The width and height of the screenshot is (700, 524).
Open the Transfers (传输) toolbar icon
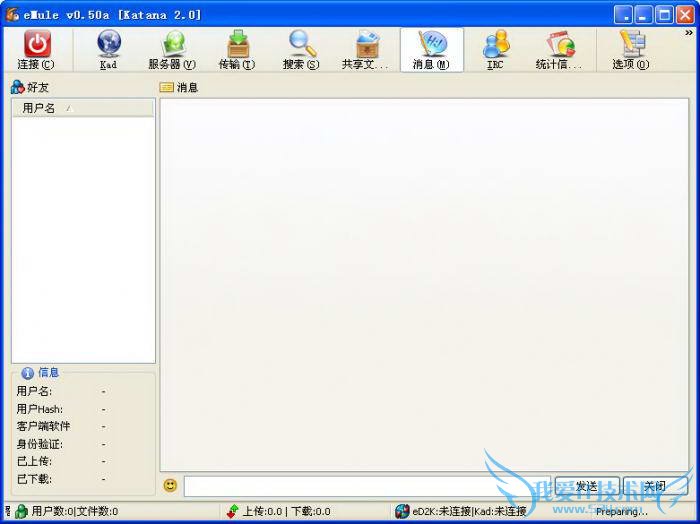(x=238, y=43)
